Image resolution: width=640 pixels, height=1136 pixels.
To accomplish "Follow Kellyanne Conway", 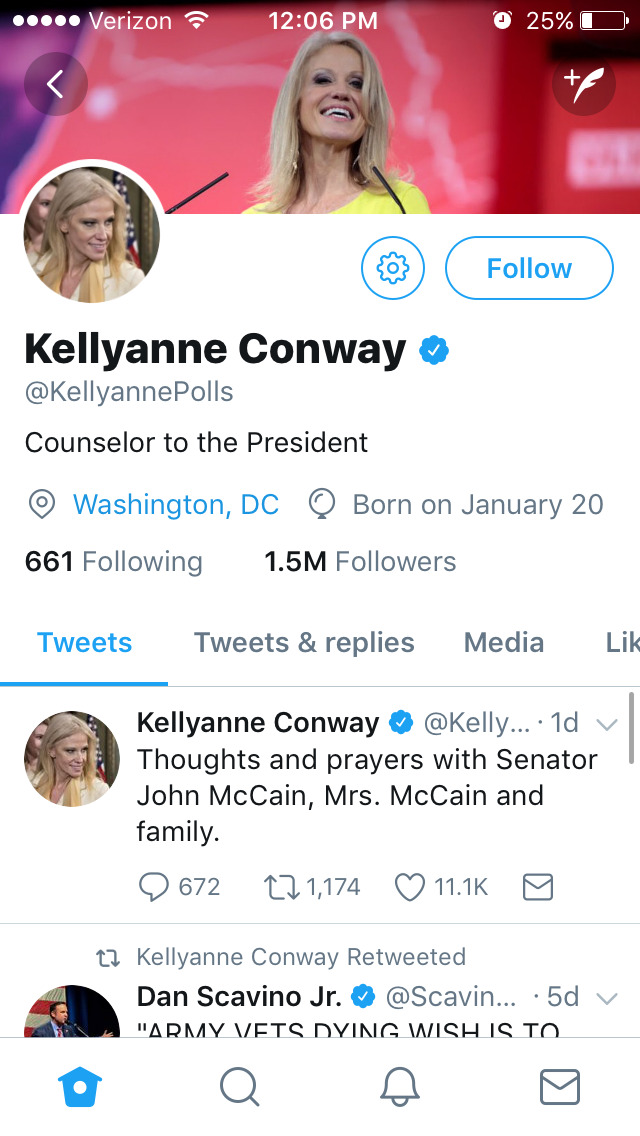I will click(x=529, y=268).
